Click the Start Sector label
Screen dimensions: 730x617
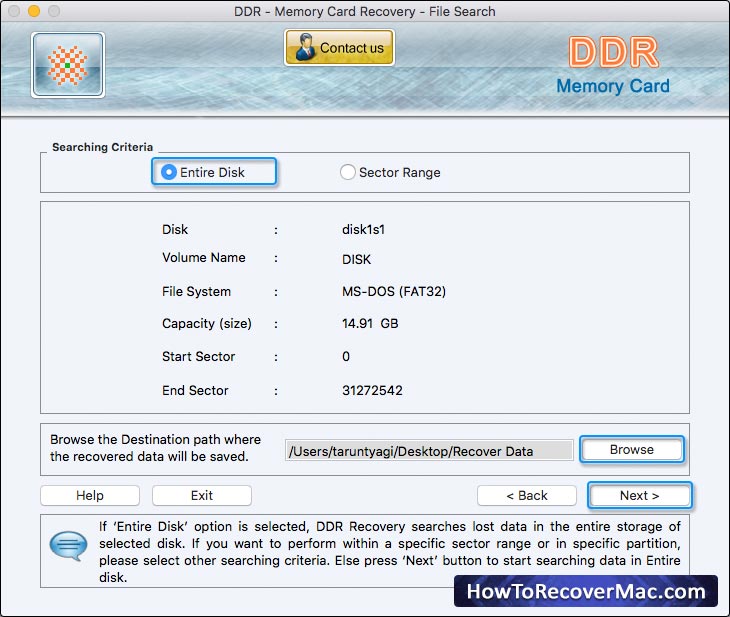coord(198,357)
